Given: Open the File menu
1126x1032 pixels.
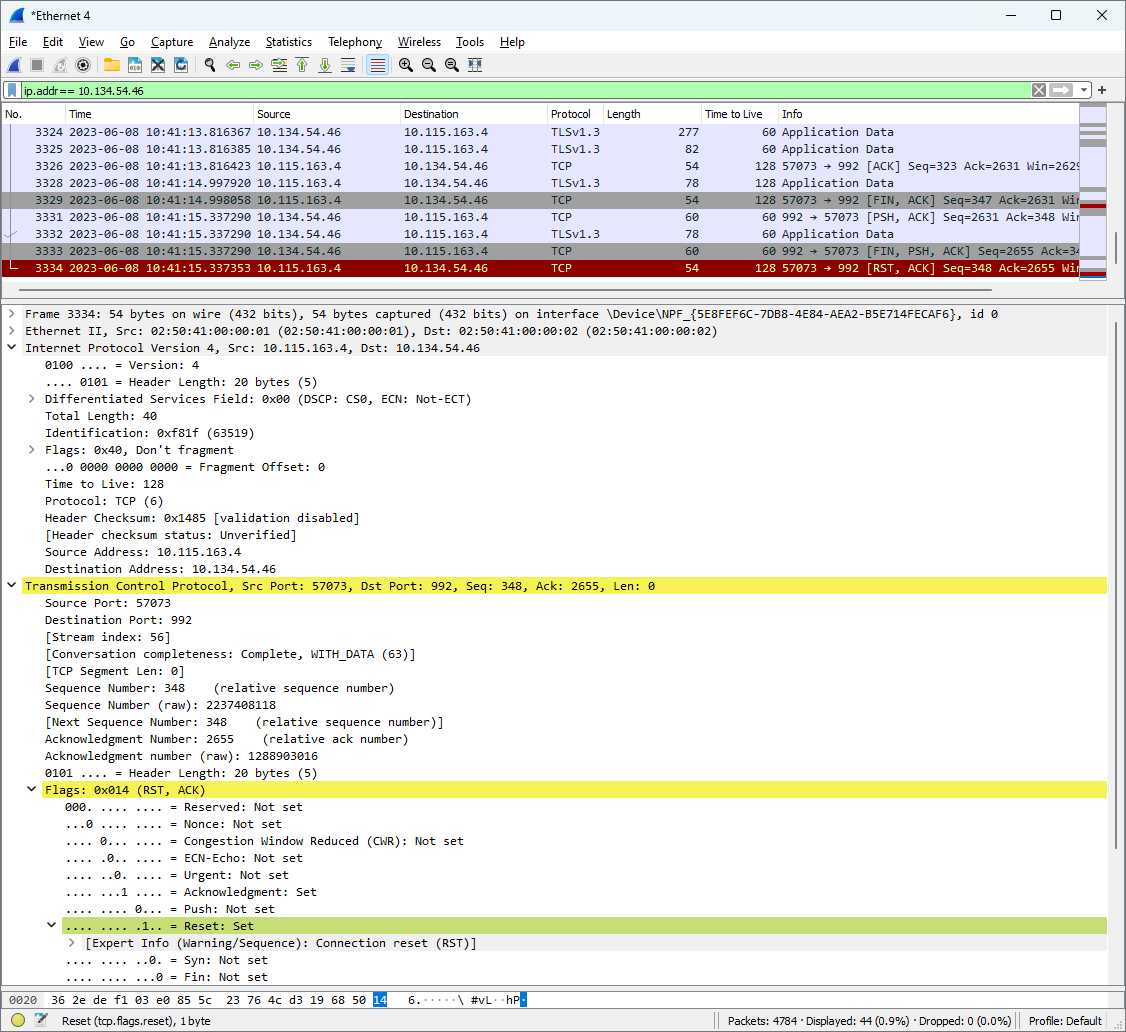Looking at the screenshot, I should point(18,42).
